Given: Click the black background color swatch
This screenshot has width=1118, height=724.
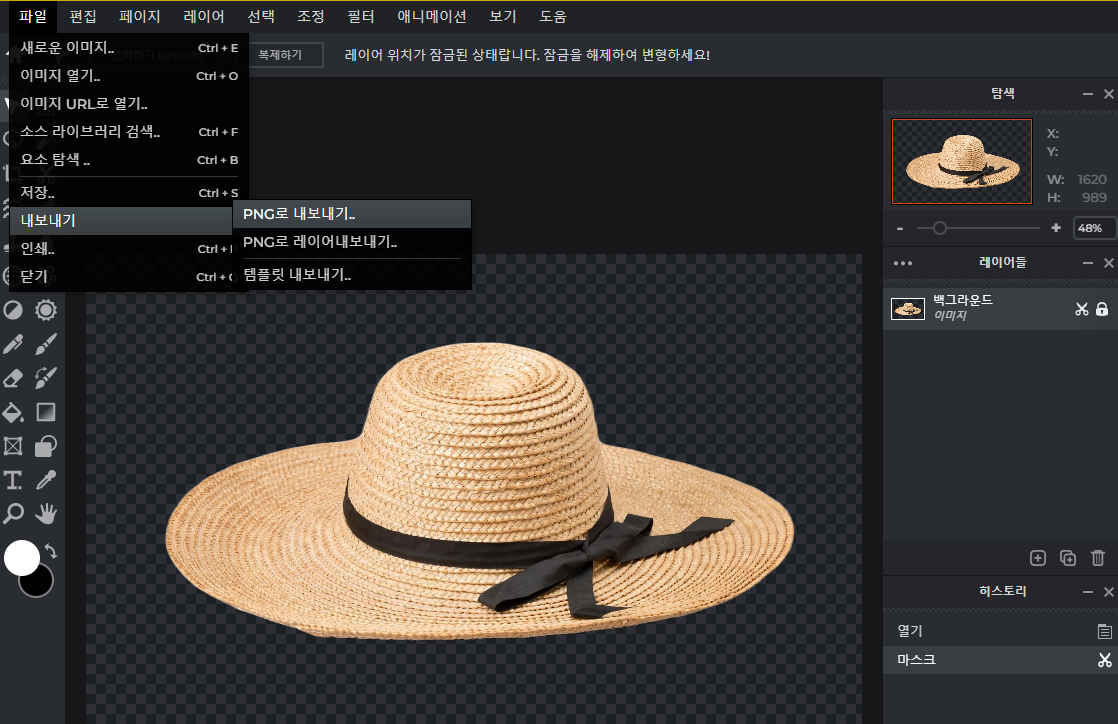Looking at the screenshot, I should [40, 584].
